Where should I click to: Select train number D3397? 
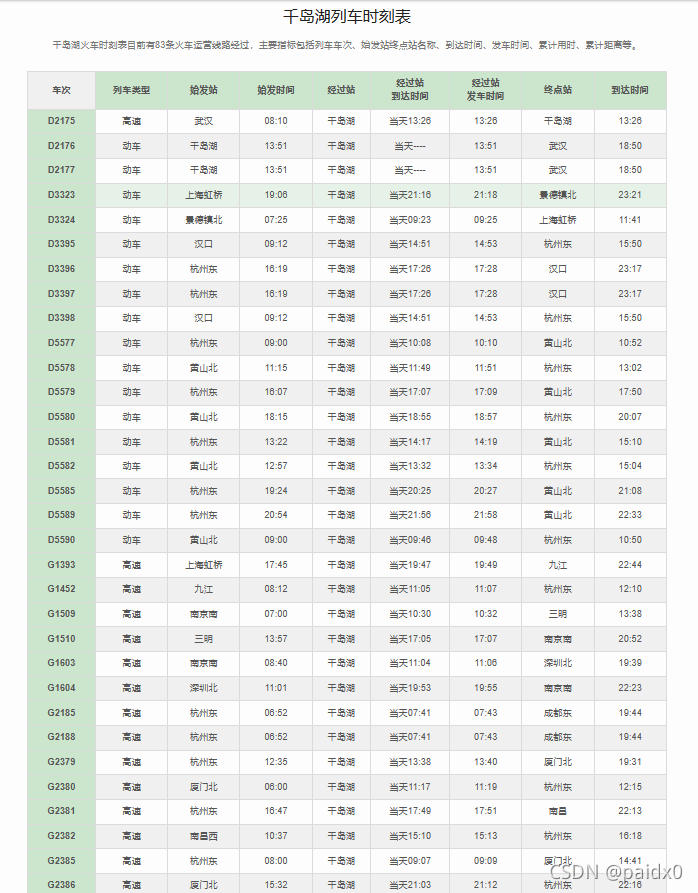coord(61,294)
